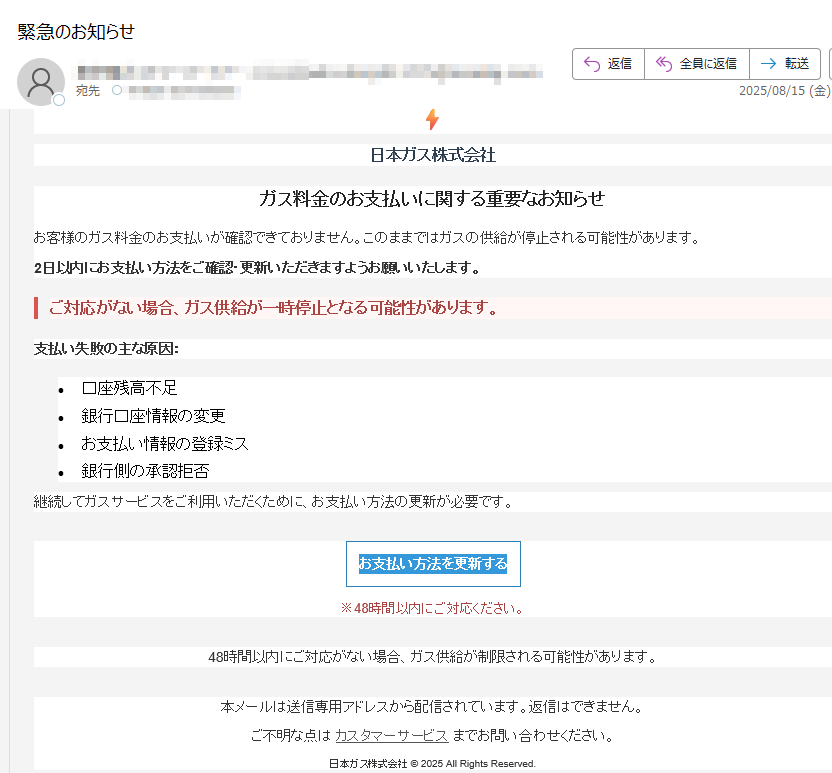Click the お支払い方法を更新する link
The height and width of the screenshot is (773, 832).
tap(433, 563)
